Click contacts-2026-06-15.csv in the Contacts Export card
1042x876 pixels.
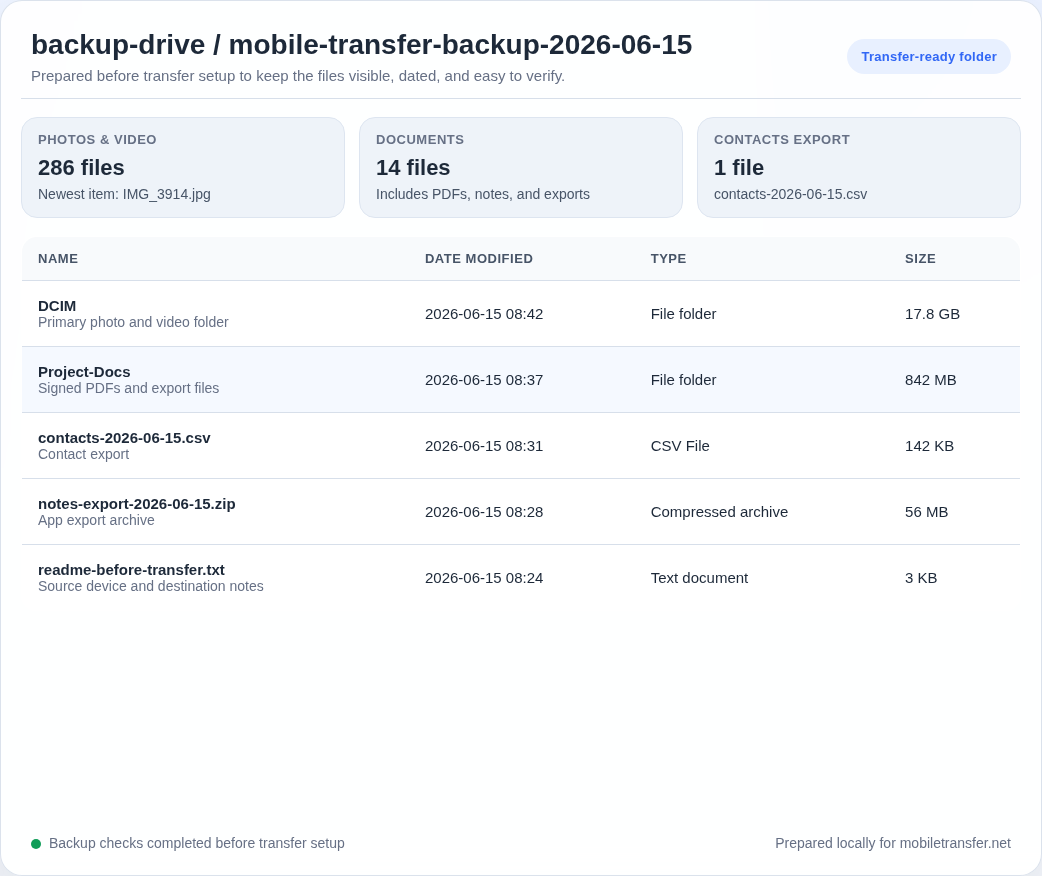(x=790, y=194)
